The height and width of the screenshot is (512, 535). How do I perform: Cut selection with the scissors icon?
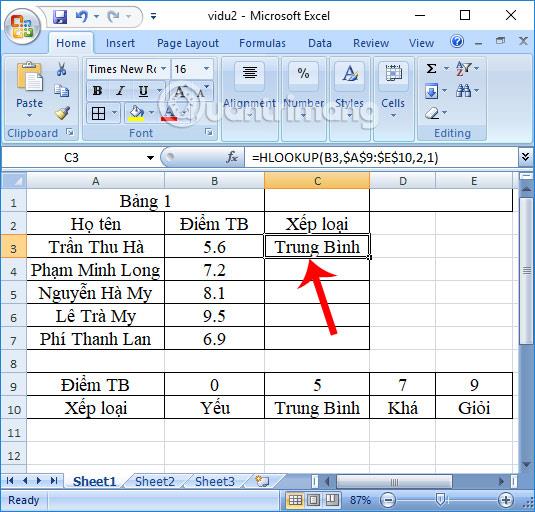pyautogui.click(x=62, y=69)
